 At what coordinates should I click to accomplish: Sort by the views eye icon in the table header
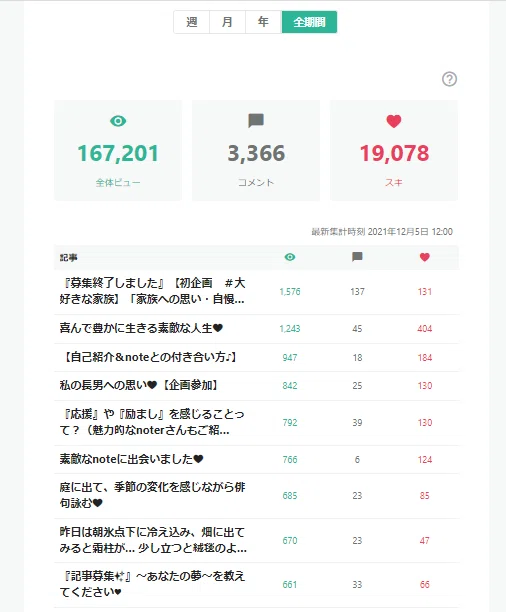click(x=290, y=257)
